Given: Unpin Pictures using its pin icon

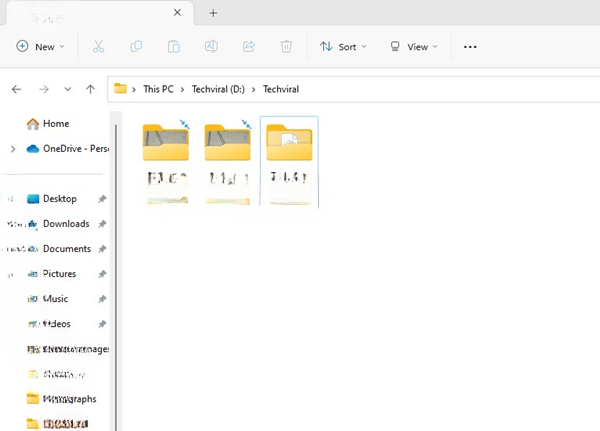Looking at the screenshot, I should click(102, 274).
